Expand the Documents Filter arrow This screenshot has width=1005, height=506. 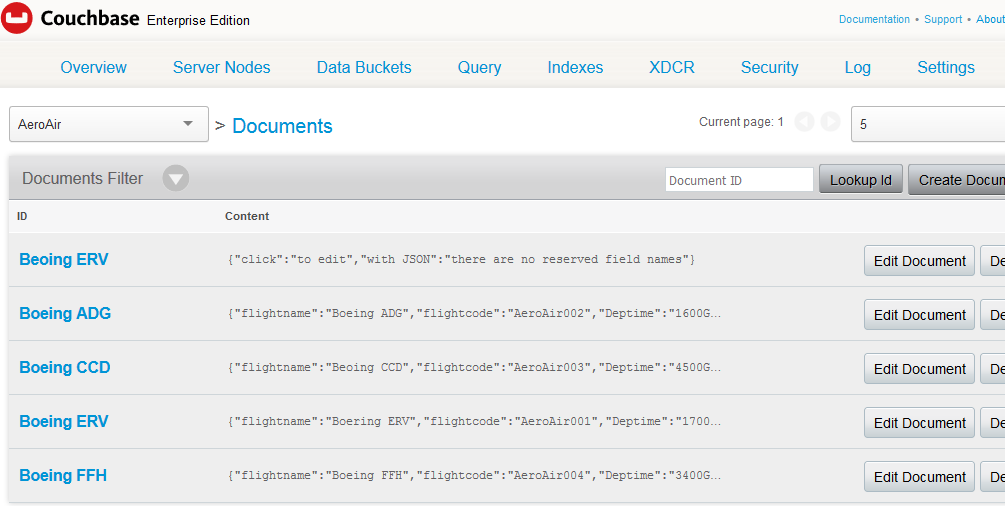click(176, 178)
